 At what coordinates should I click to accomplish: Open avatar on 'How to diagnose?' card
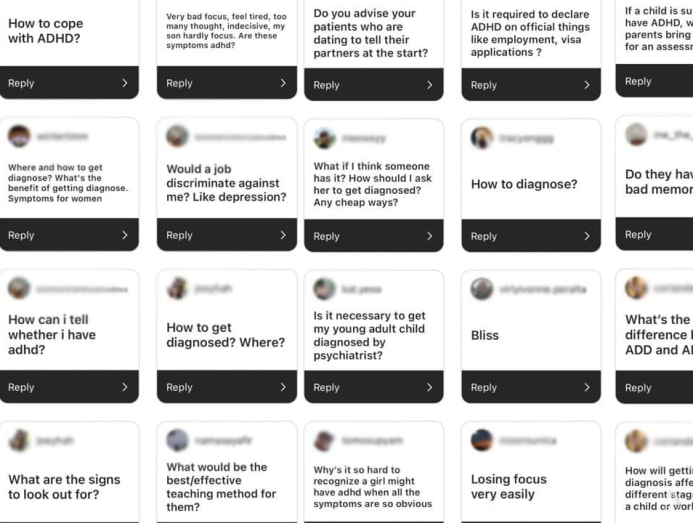482,137
